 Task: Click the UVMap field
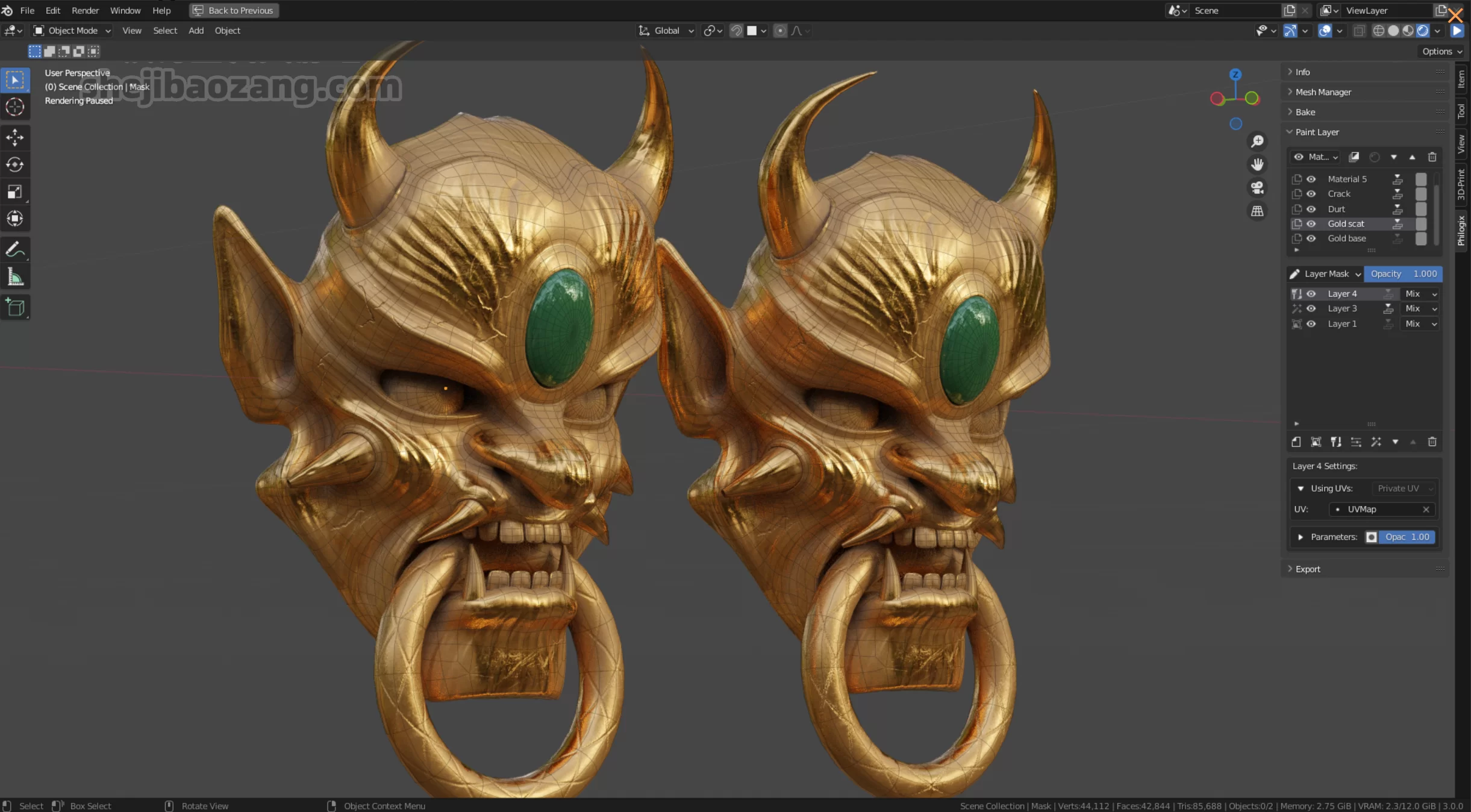coord(1379,509)
